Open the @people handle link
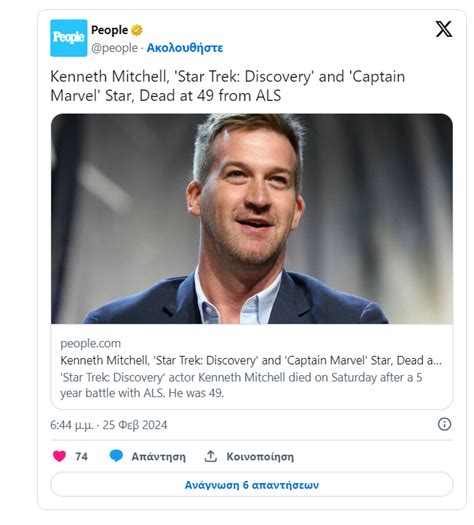474x525 pixels. pos(114,48)
